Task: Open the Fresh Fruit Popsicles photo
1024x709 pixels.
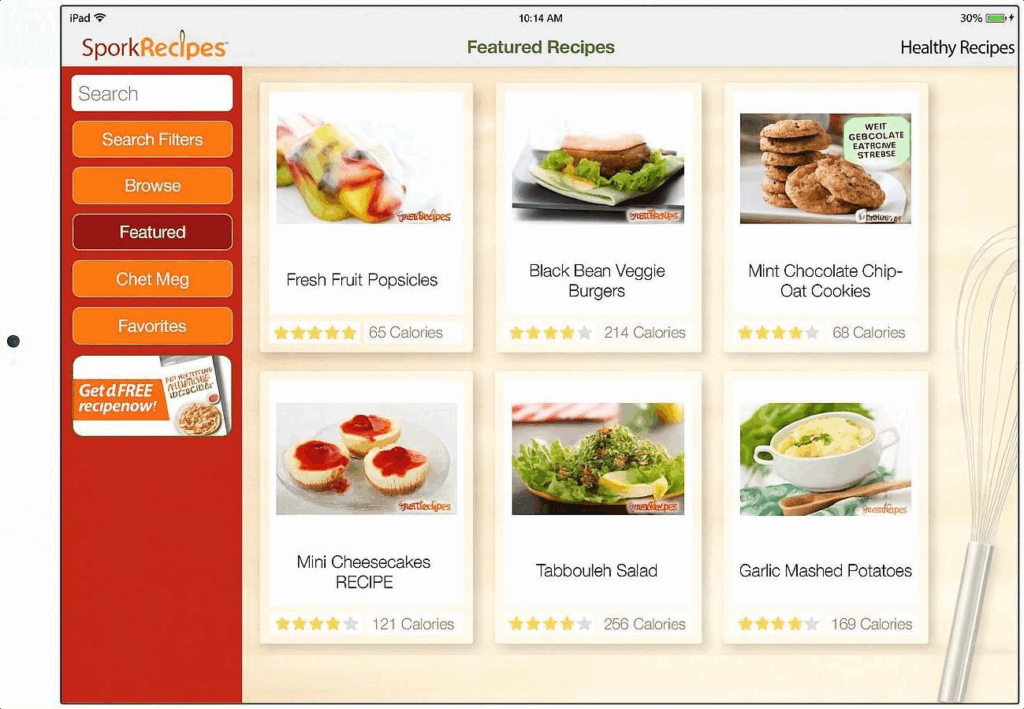Action: click(364, 168)
